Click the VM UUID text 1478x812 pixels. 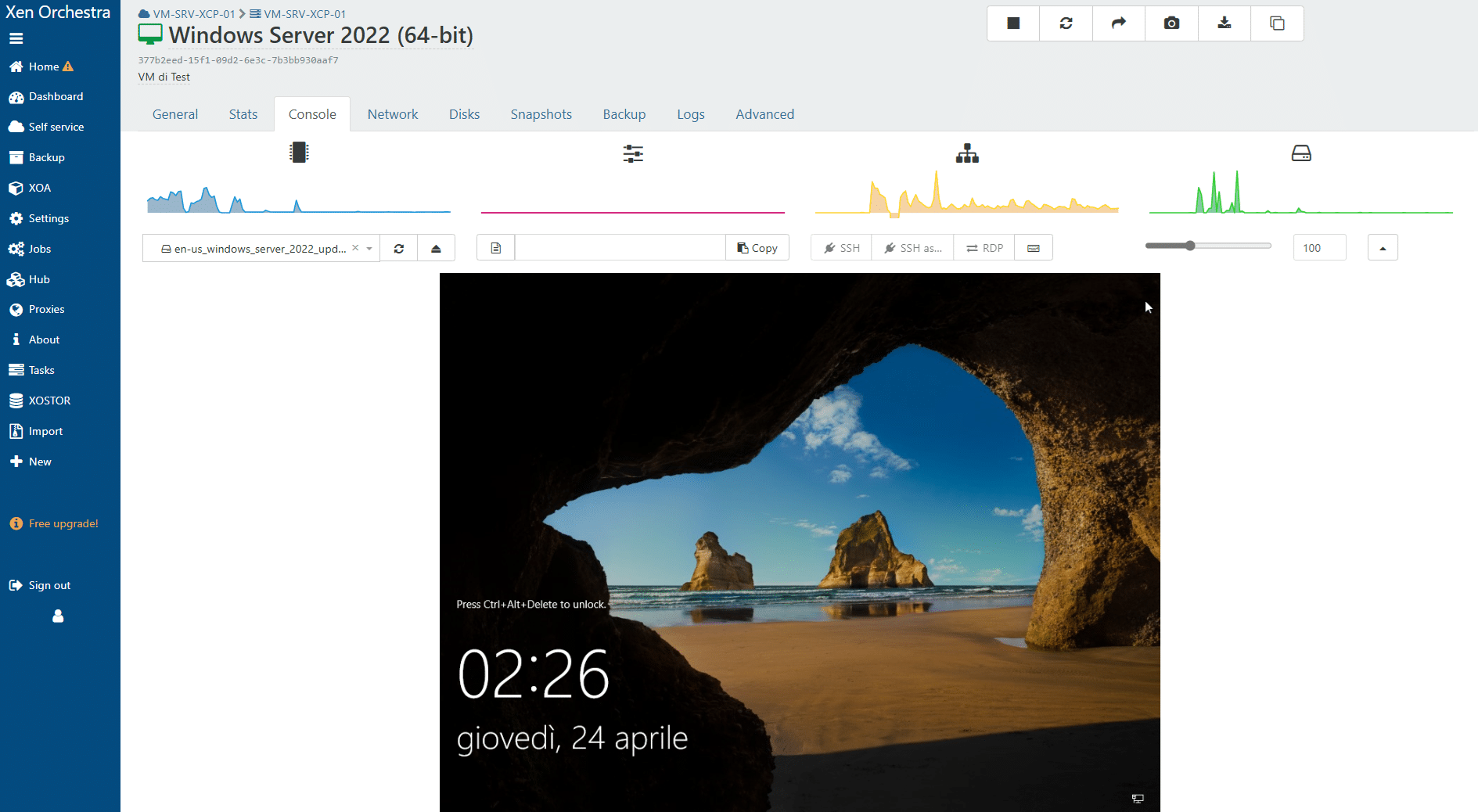[x=239, y=60]
